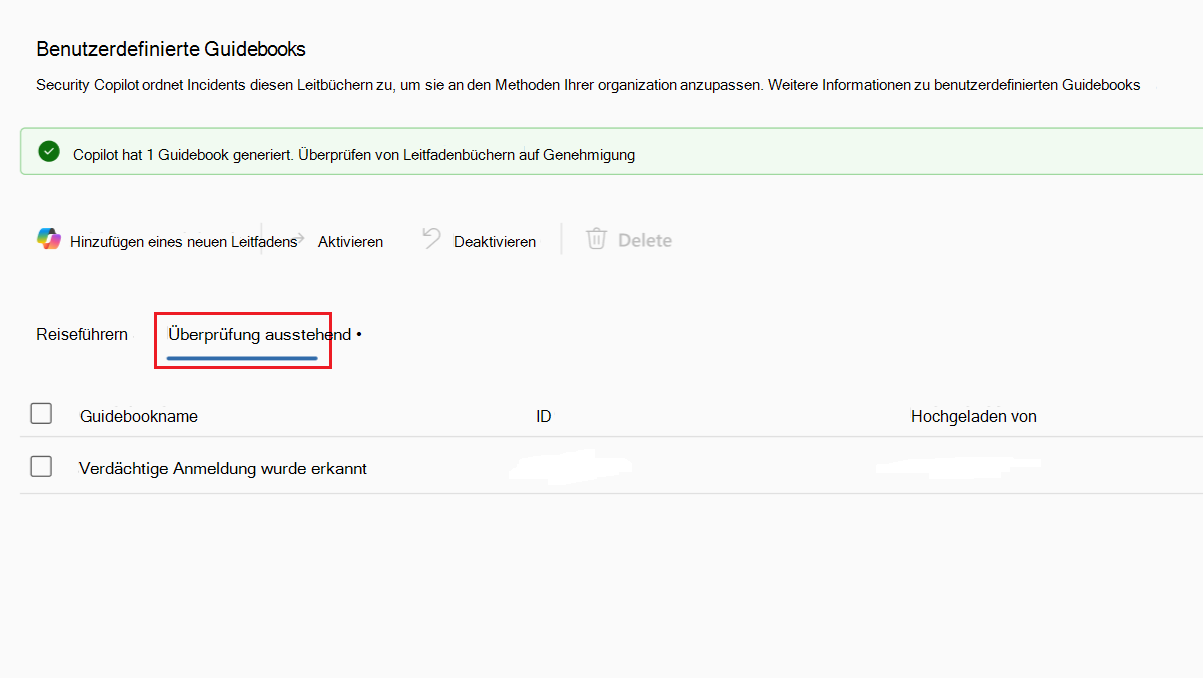1203x678 pixels.
Task: Open the guidebook 'Verdächtige Anmeldung wurde erkannt'
Action: point(222,466)
